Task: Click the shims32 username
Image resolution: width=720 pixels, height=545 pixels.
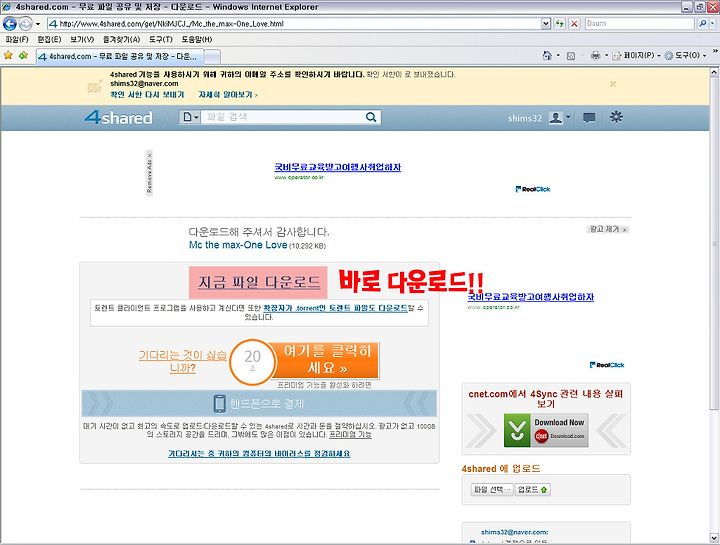Action: pos(525,118)
